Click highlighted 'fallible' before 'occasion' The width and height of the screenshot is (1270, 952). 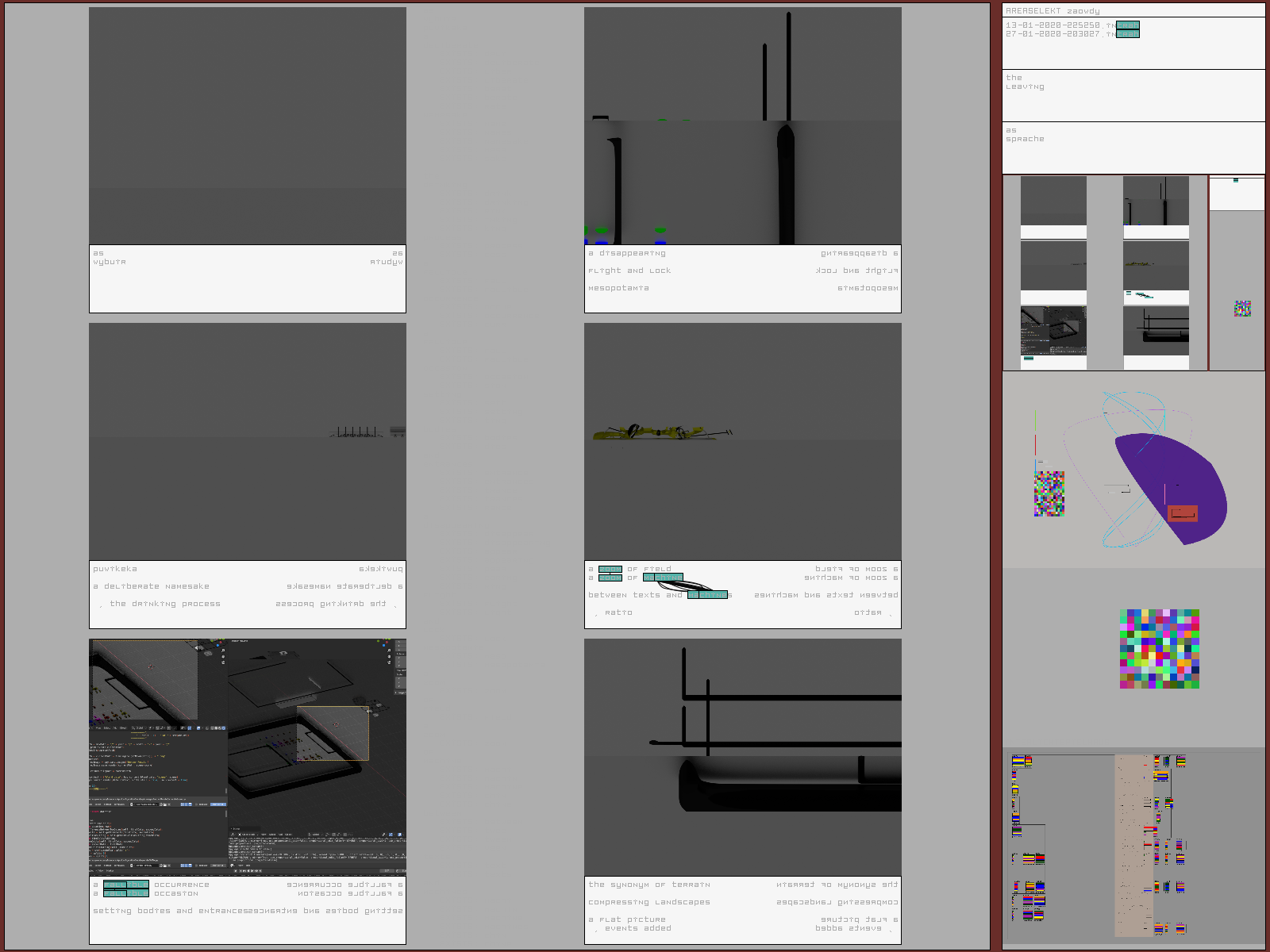point(125,893)
